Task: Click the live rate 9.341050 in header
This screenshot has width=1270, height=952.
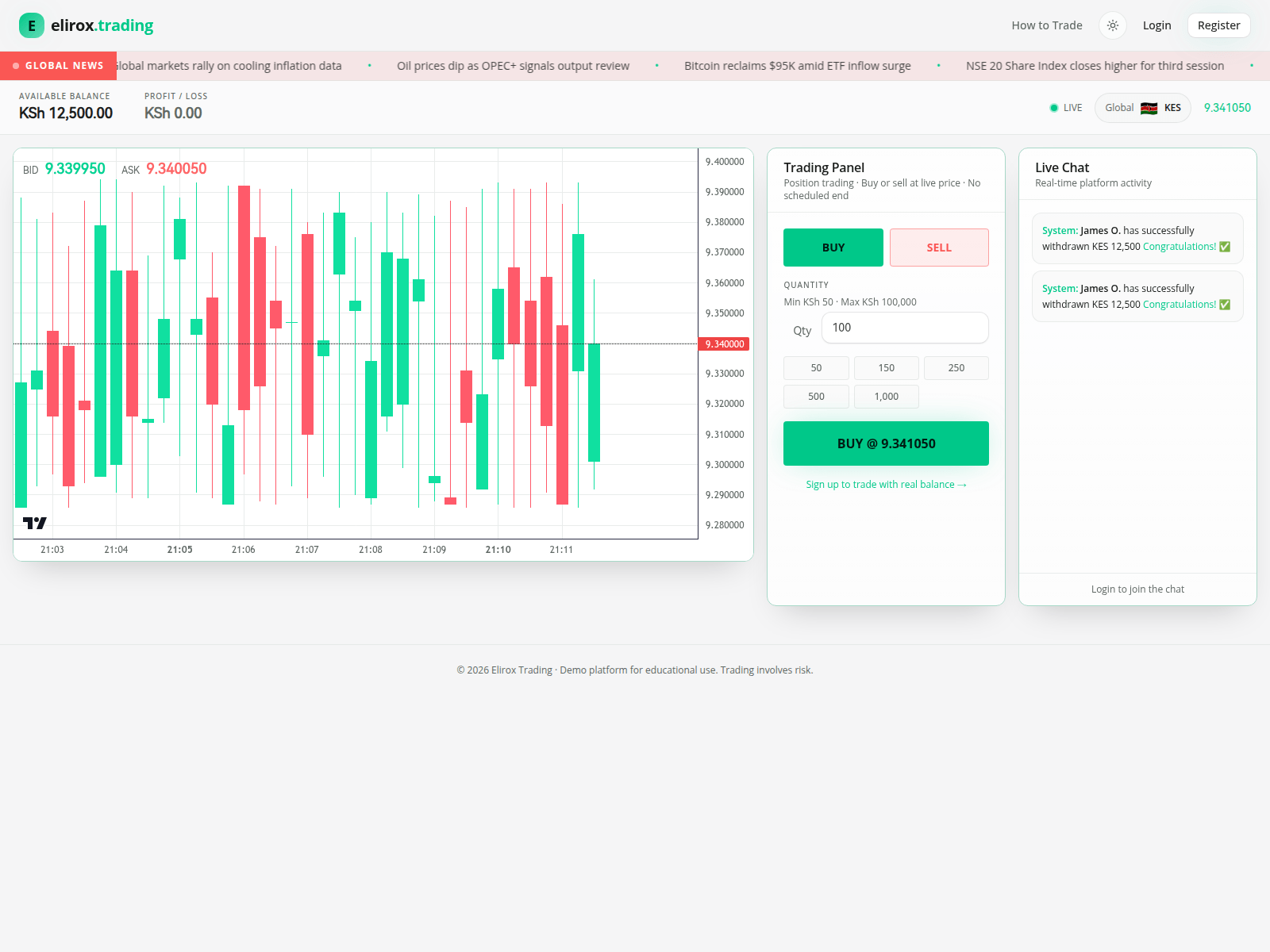Action: 1227,108
